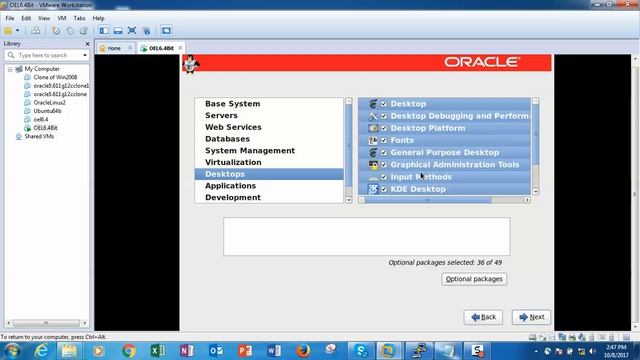The width and height of the screenshot is (640, 360).
Task: Uncheck the Fonts checkbox
Action: pyautogui.click(x=384, y=140)
